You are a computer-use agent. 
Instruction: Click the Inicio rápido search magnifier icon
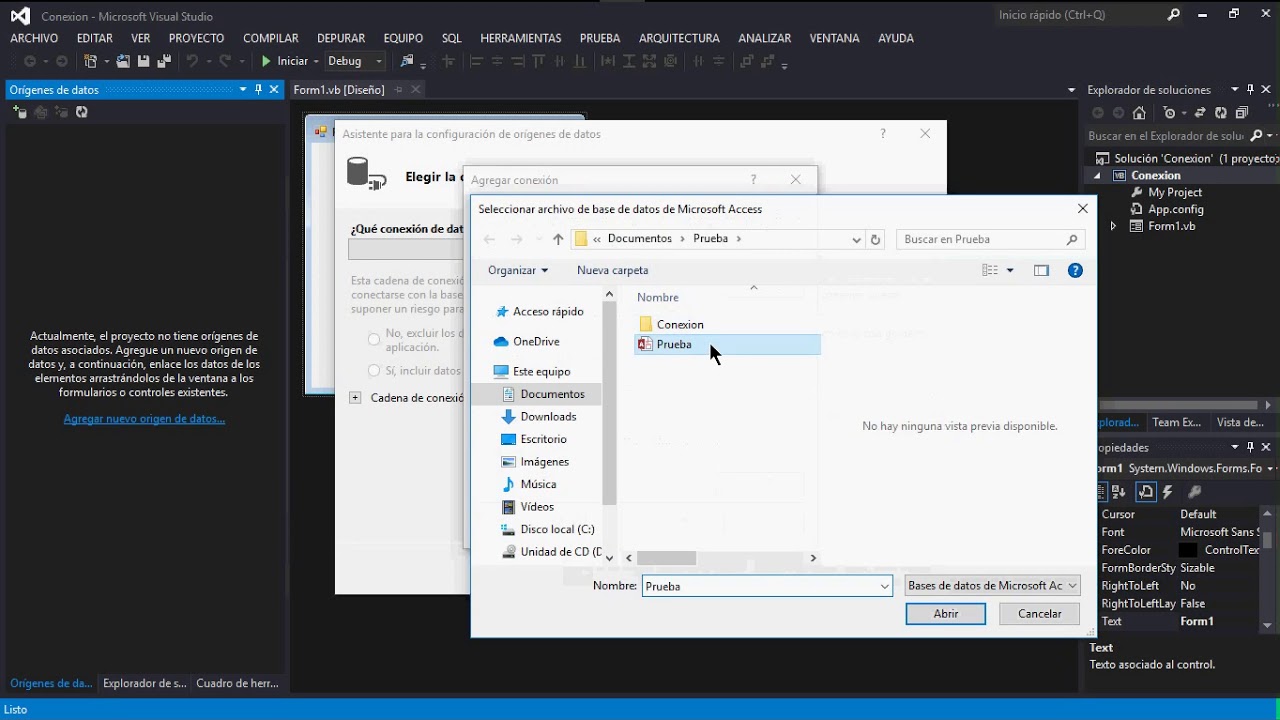click(1174, 15)
